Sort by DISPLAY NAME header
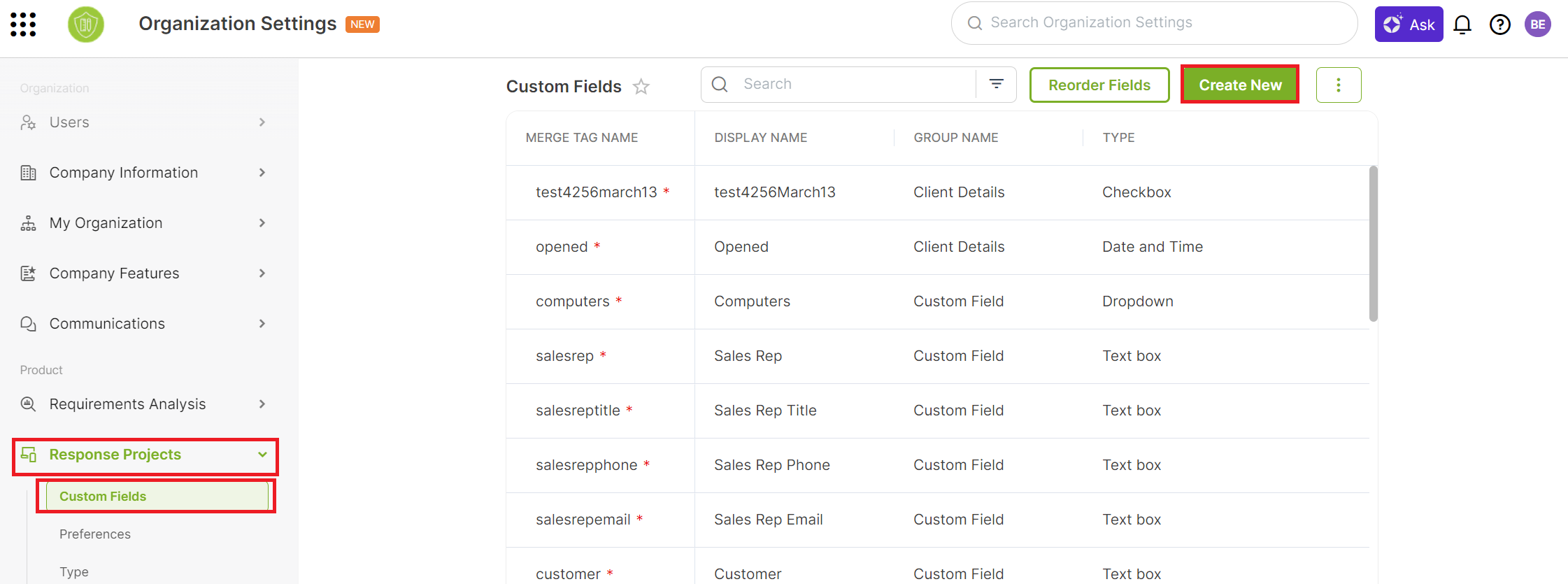Viewport: 1568px width, 584px height. tap(761, 138)
